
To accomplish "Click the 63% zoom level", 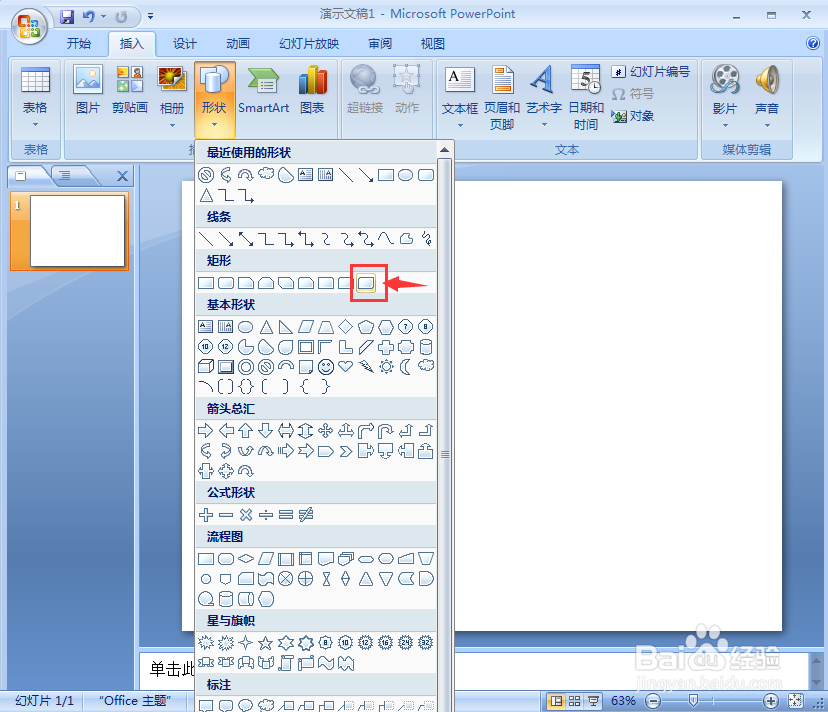I will click(623, 701).
